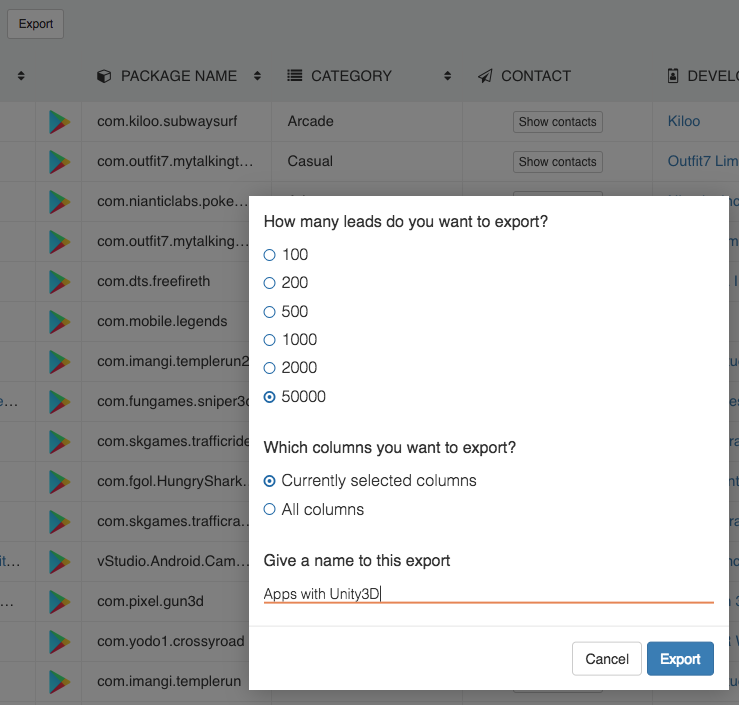The image size is (739, 705).
Task: Click Play Store icon for com.outfit7.mytalkingt row
Action: [x=59, y=162]
